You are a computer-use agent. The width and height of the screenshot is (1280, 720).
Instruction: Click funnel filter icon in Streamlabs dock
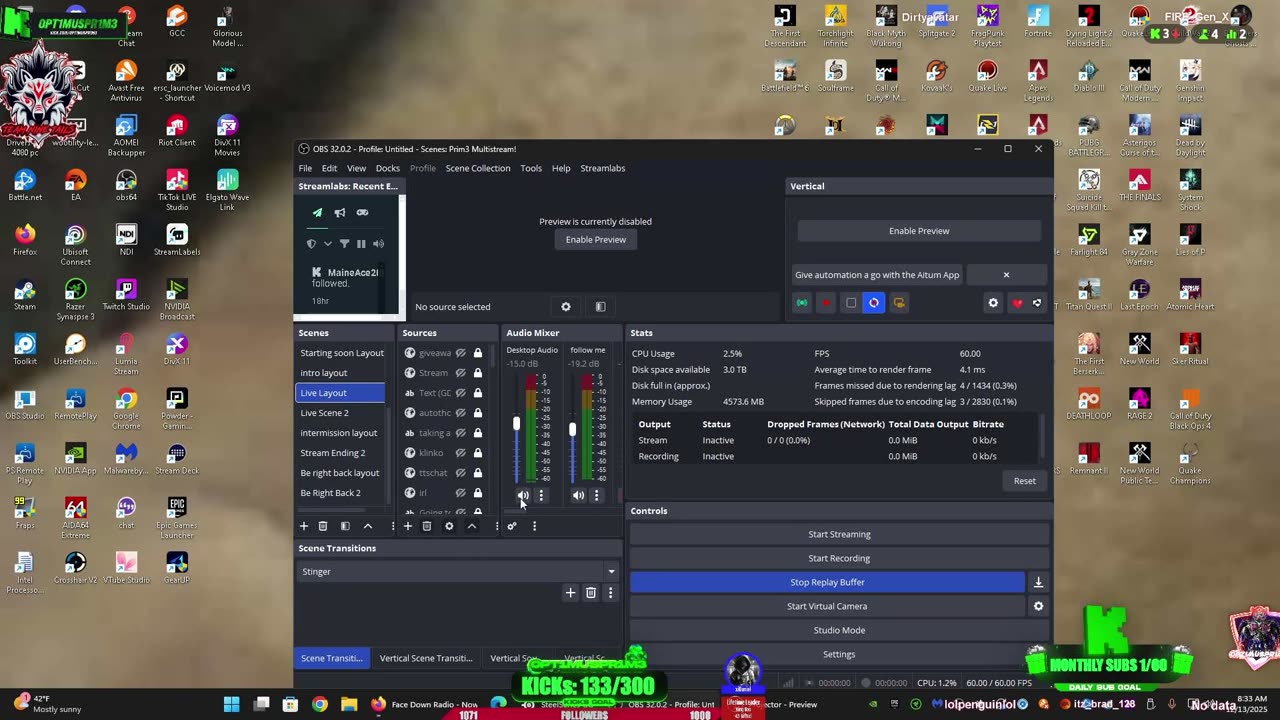click(x=344, y=244)
